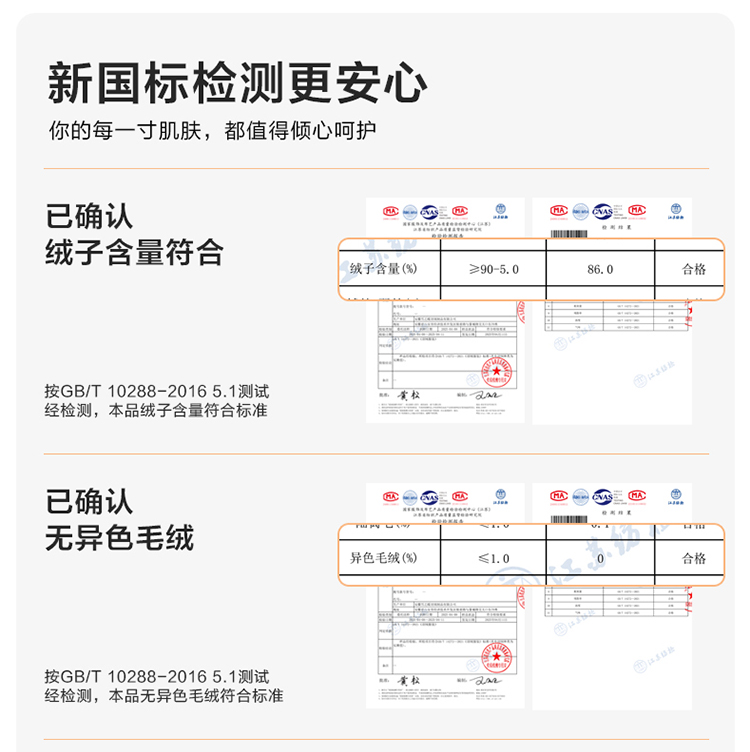Screen dimensions: 750x752
Task: Click the 本品无异色毛绒符合标准 caption text
Action: pyautogui.click(x=196, y=696)
